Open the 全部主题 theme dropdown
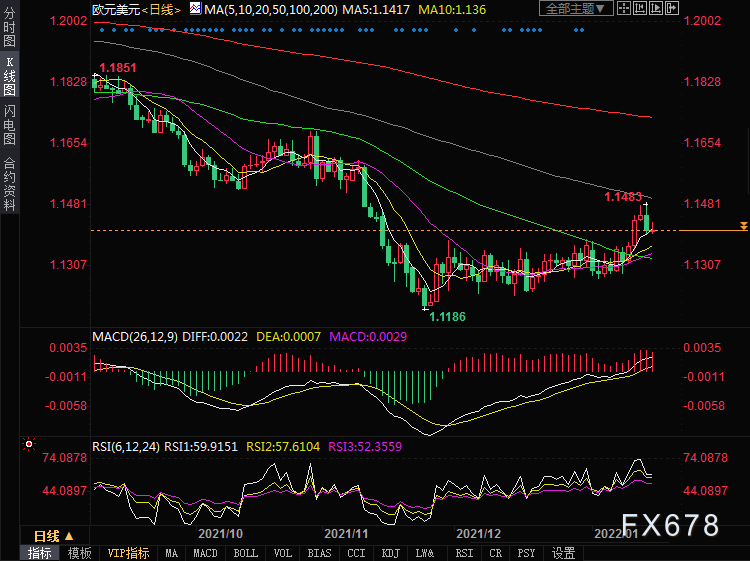This screenshot has width=750, height=561. pos(576,8)
